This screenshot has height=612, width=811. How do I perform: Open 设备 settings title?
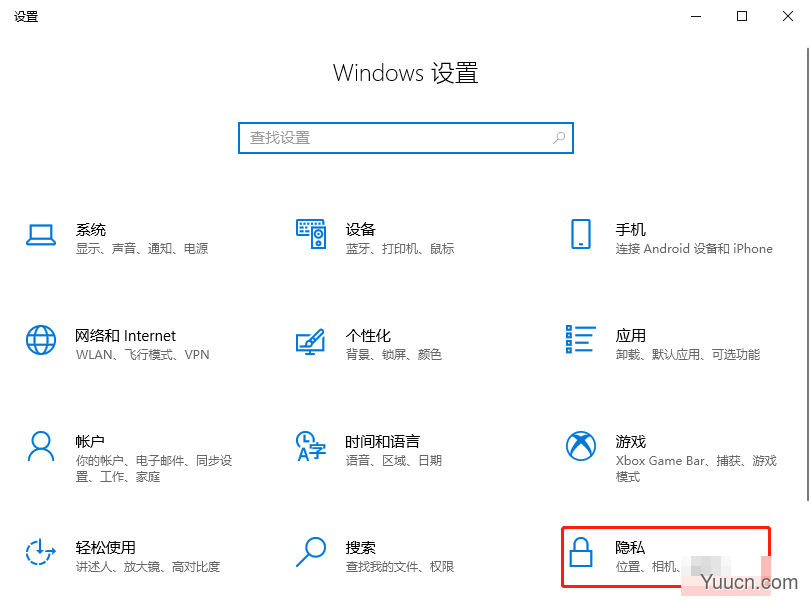[361, 230]
